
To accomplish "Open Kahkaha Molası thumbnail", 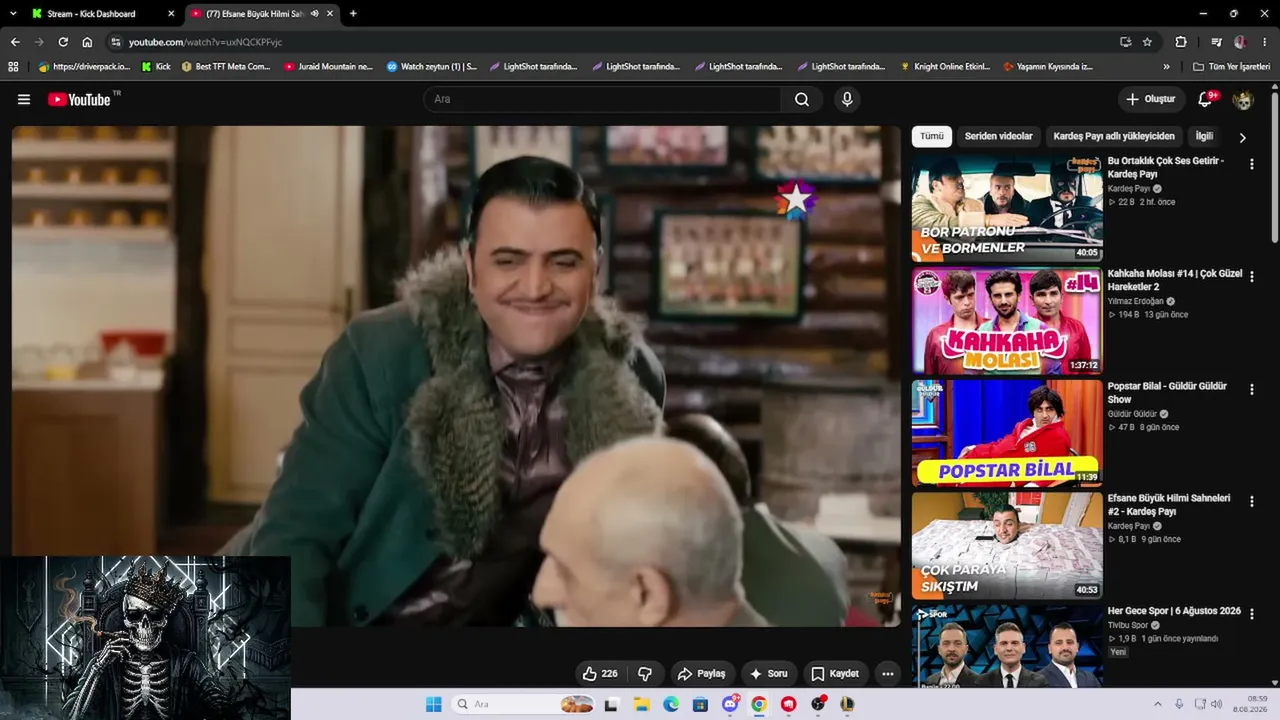I will coord(1007,321).
